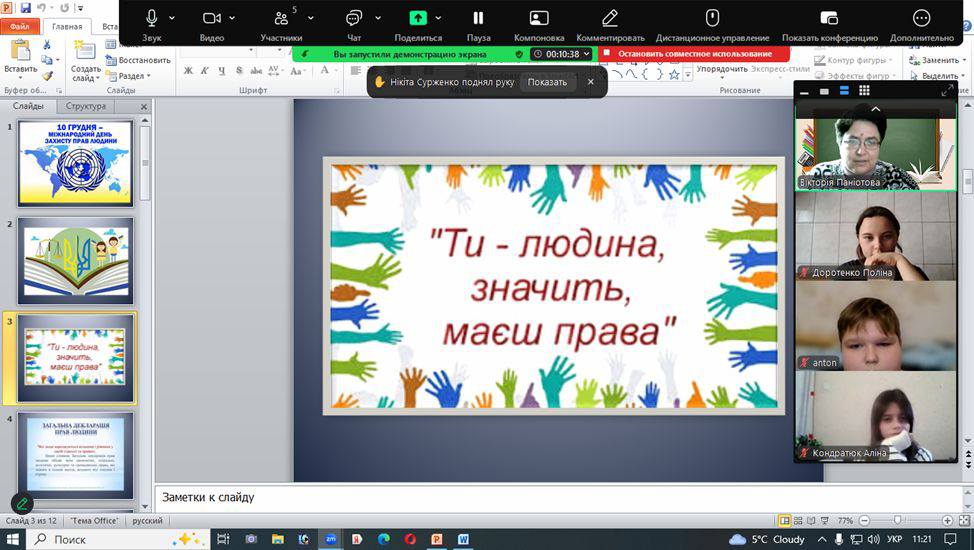Image resolution: width=974 pixels, height=550 pixels.
Task: Open the Zoom Чат chat icon
Action: click(x=353, y=18)
